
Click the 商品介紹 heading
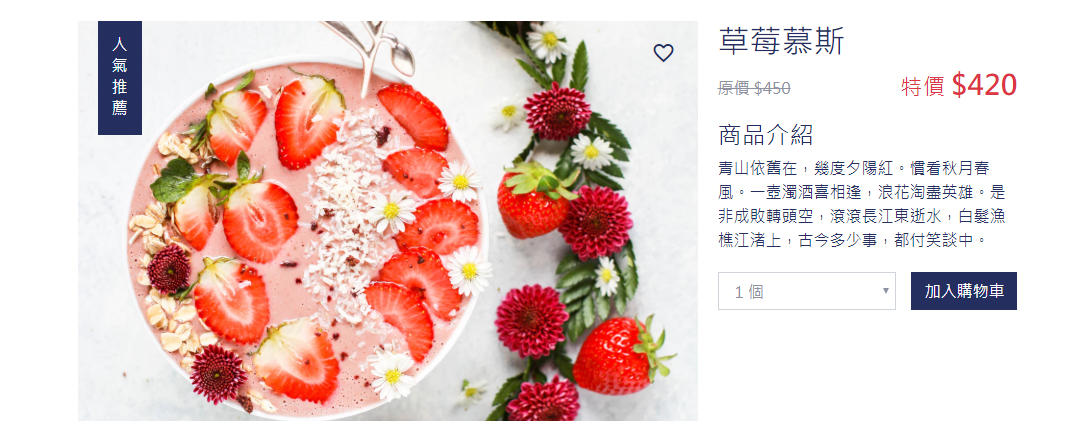(765, 135)
